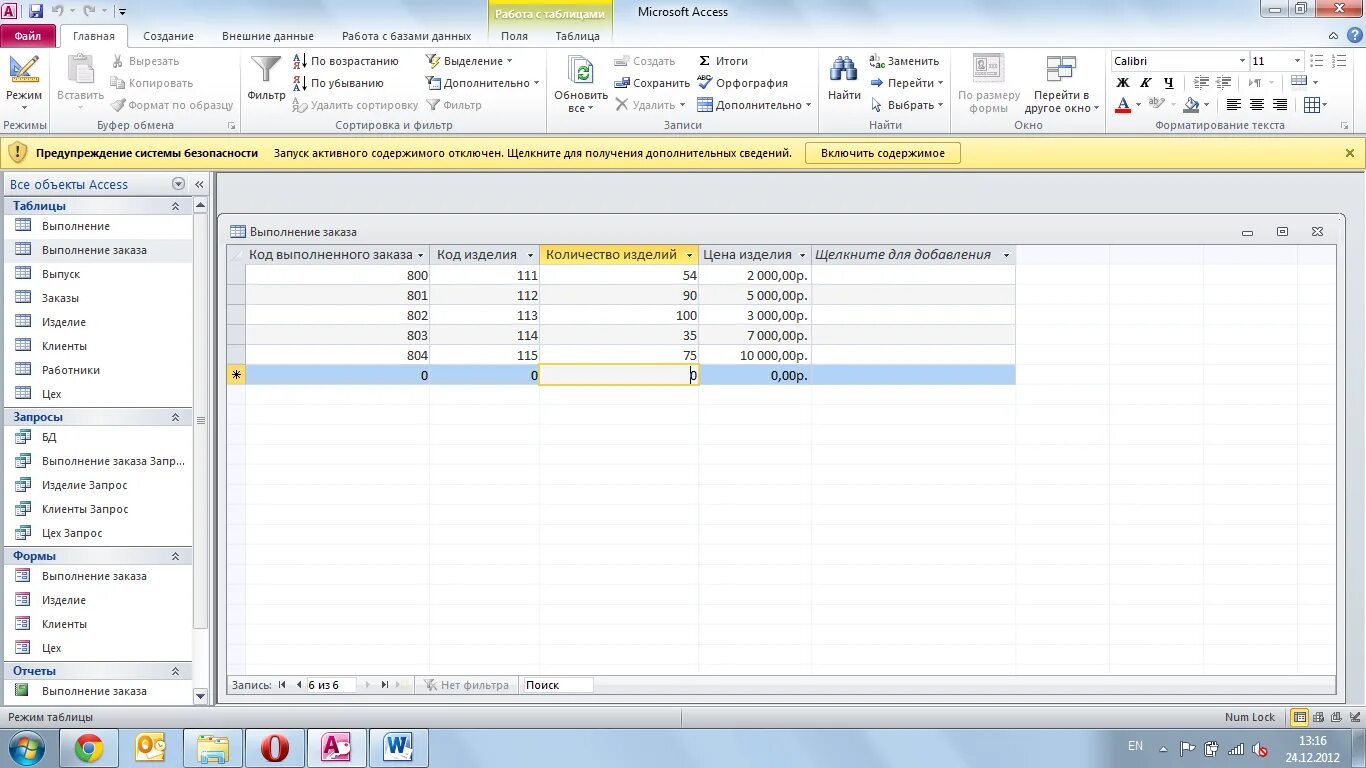Screen dimensions: 1366x768
Task: Select cell with price 7 000,00р.
Action: coord(754,335)
